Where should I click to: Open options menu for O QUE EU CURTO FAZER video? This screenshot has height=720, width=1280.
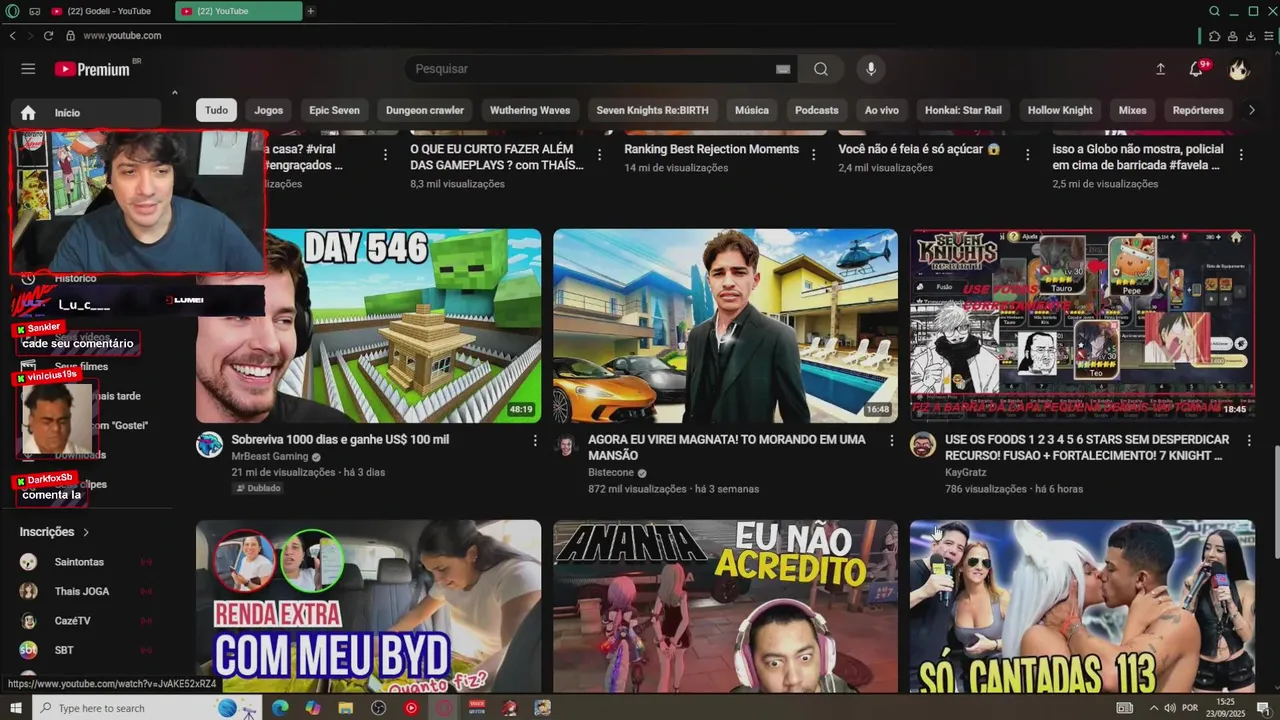[x=600, y=155]
